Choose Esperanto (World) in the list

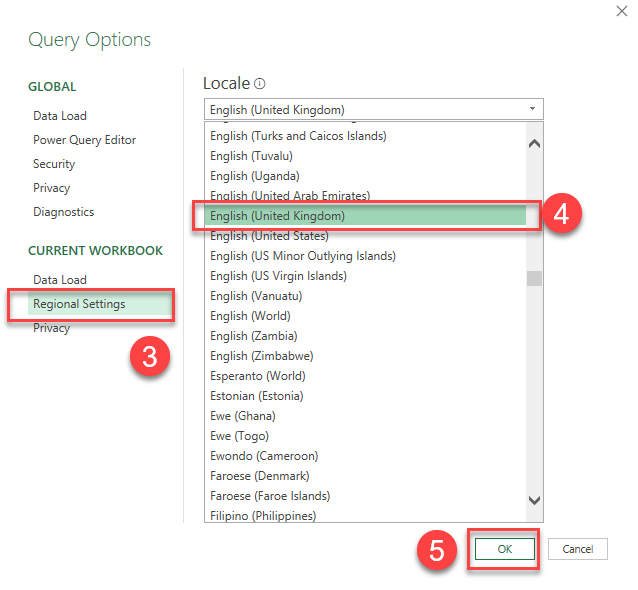258,376
